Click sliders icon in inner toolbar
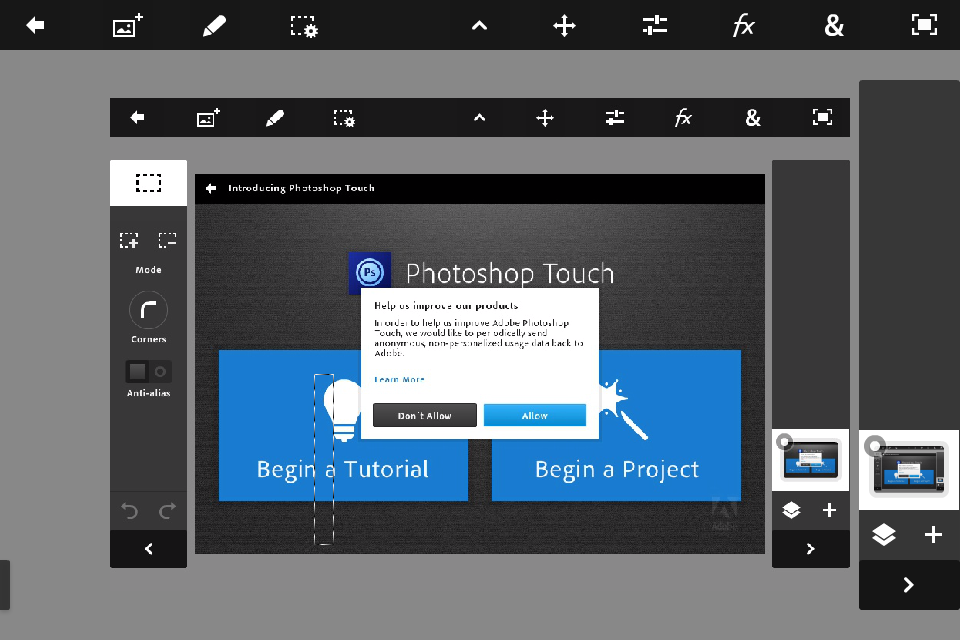Viewport: 960px width, 640px height. point(615,117)
